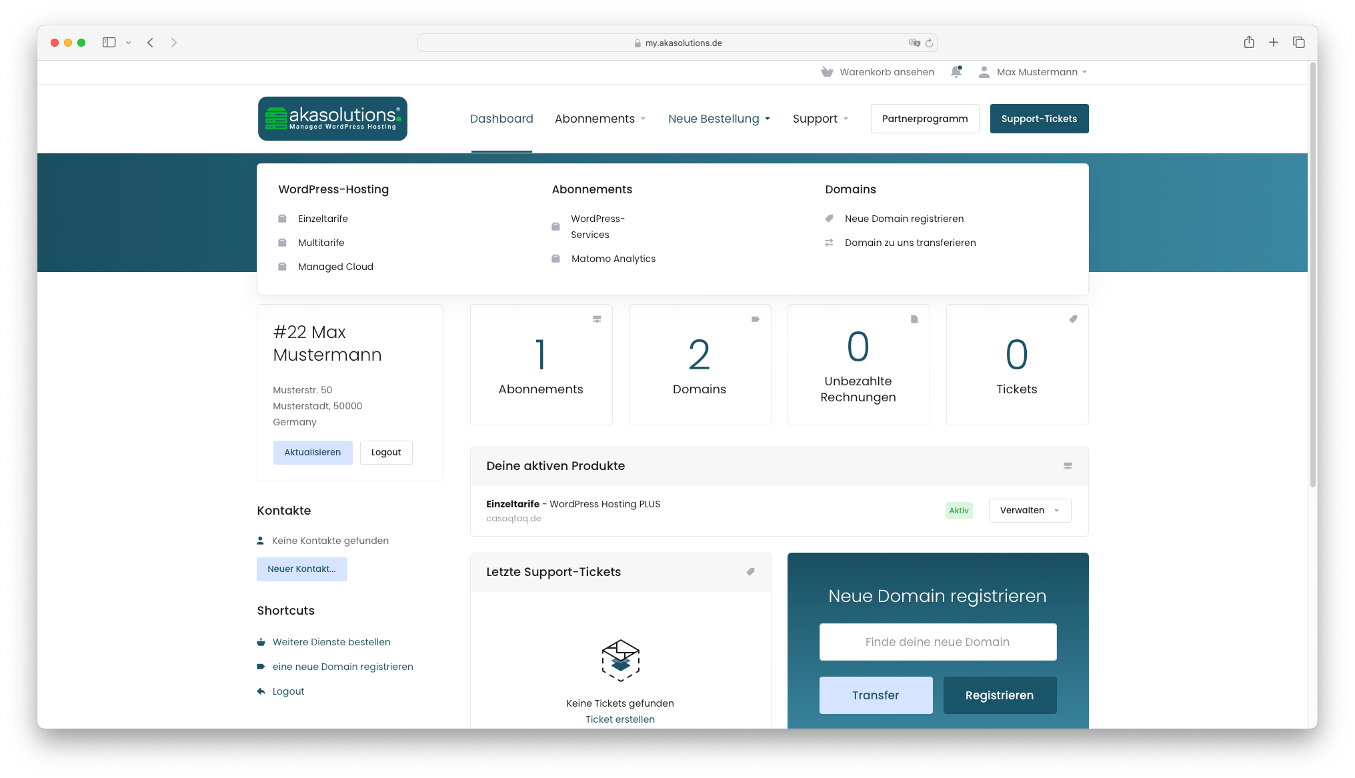This screenshot has height=778, width=1355.
Task: Open the shopping cart icon 'Warenkorb ansehen'
Action: click(x=877, y=72)
